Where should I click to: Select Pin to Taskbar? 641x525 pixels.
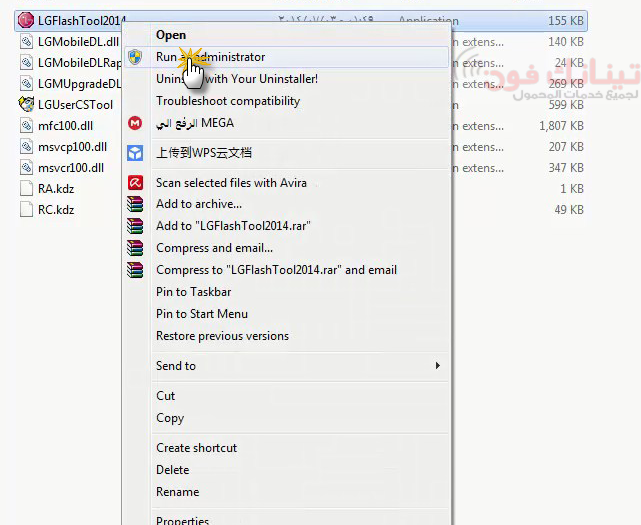[193, 292]
